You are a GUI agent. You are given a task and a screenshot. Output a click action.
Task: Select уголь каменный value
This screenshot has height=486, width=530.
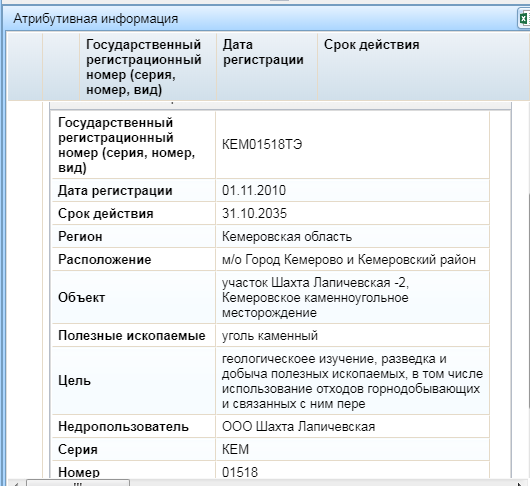click(270, 336)
